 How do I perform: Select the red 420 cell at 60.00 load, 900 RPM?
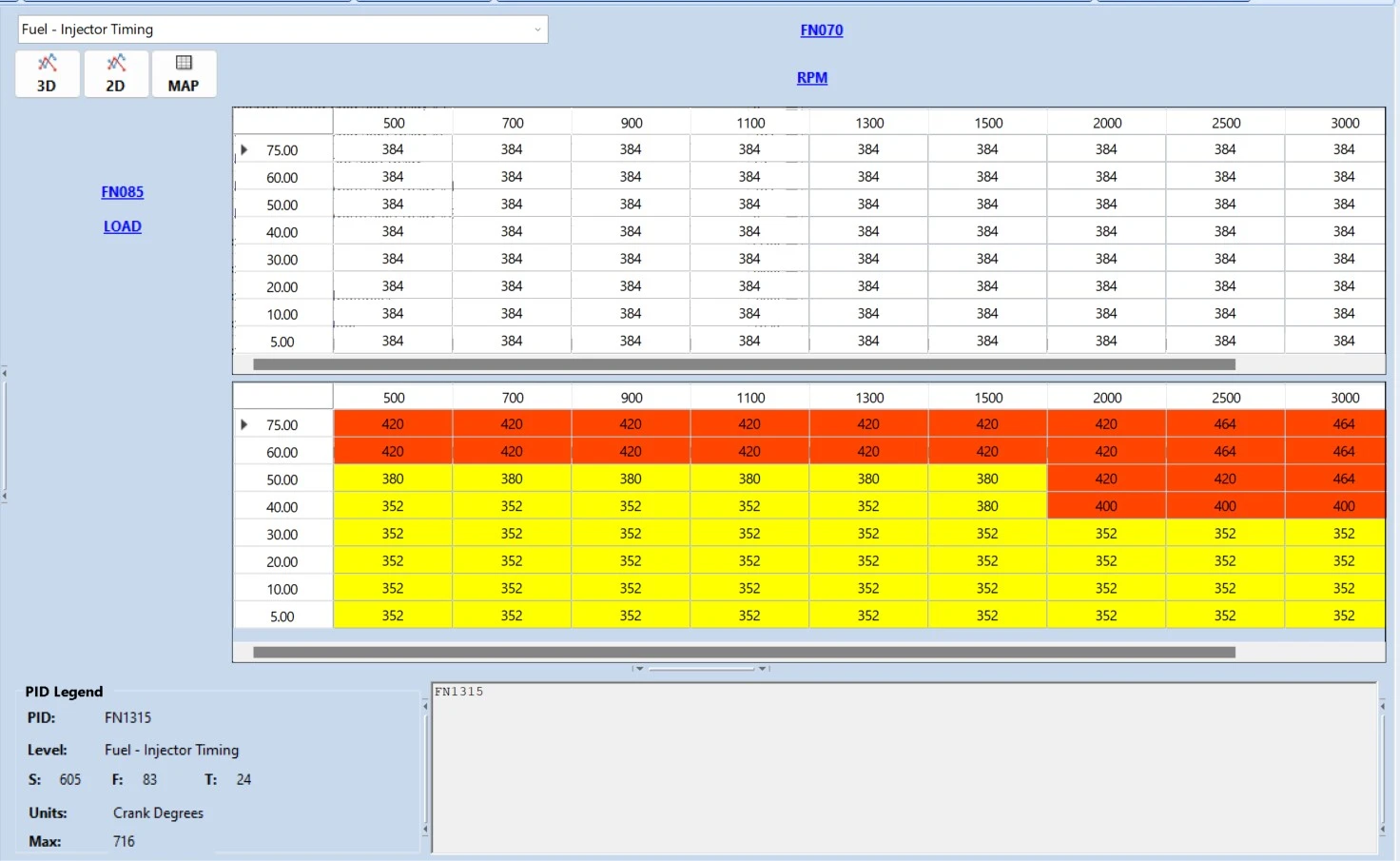(631, 452)
